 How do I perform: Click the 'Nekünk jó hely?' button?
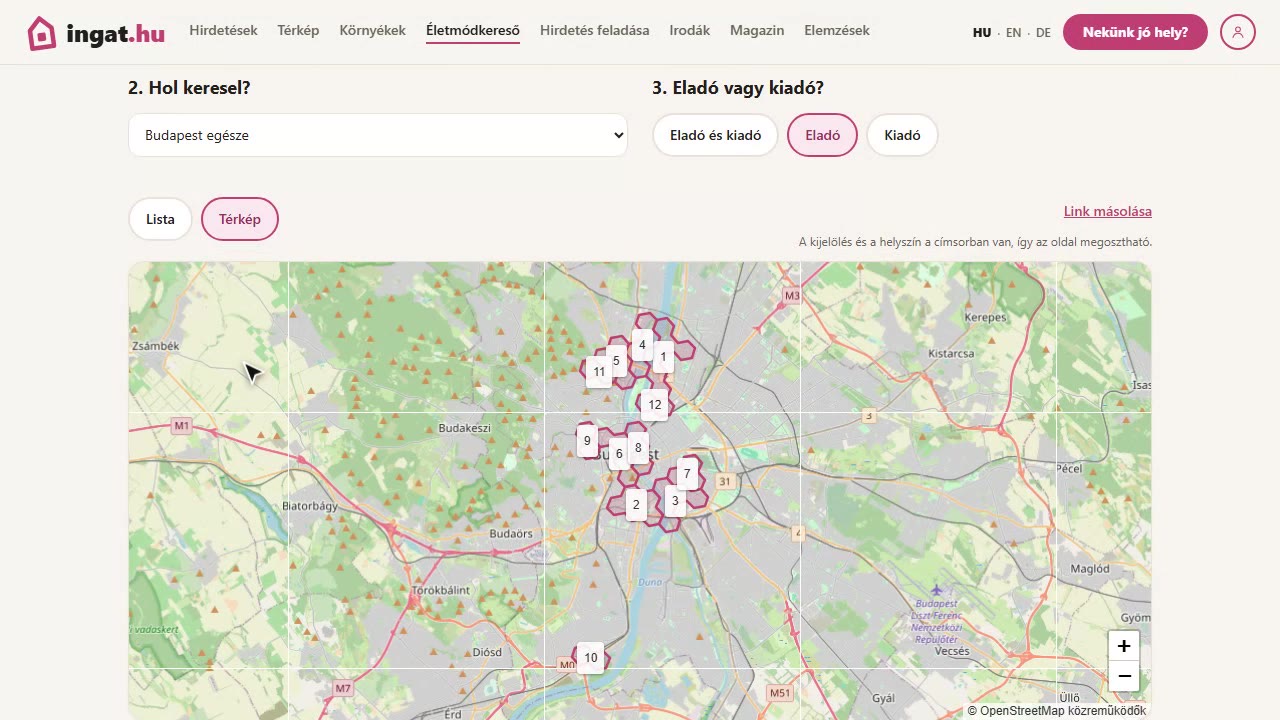pyautogui.click(x=1135, y=32)
